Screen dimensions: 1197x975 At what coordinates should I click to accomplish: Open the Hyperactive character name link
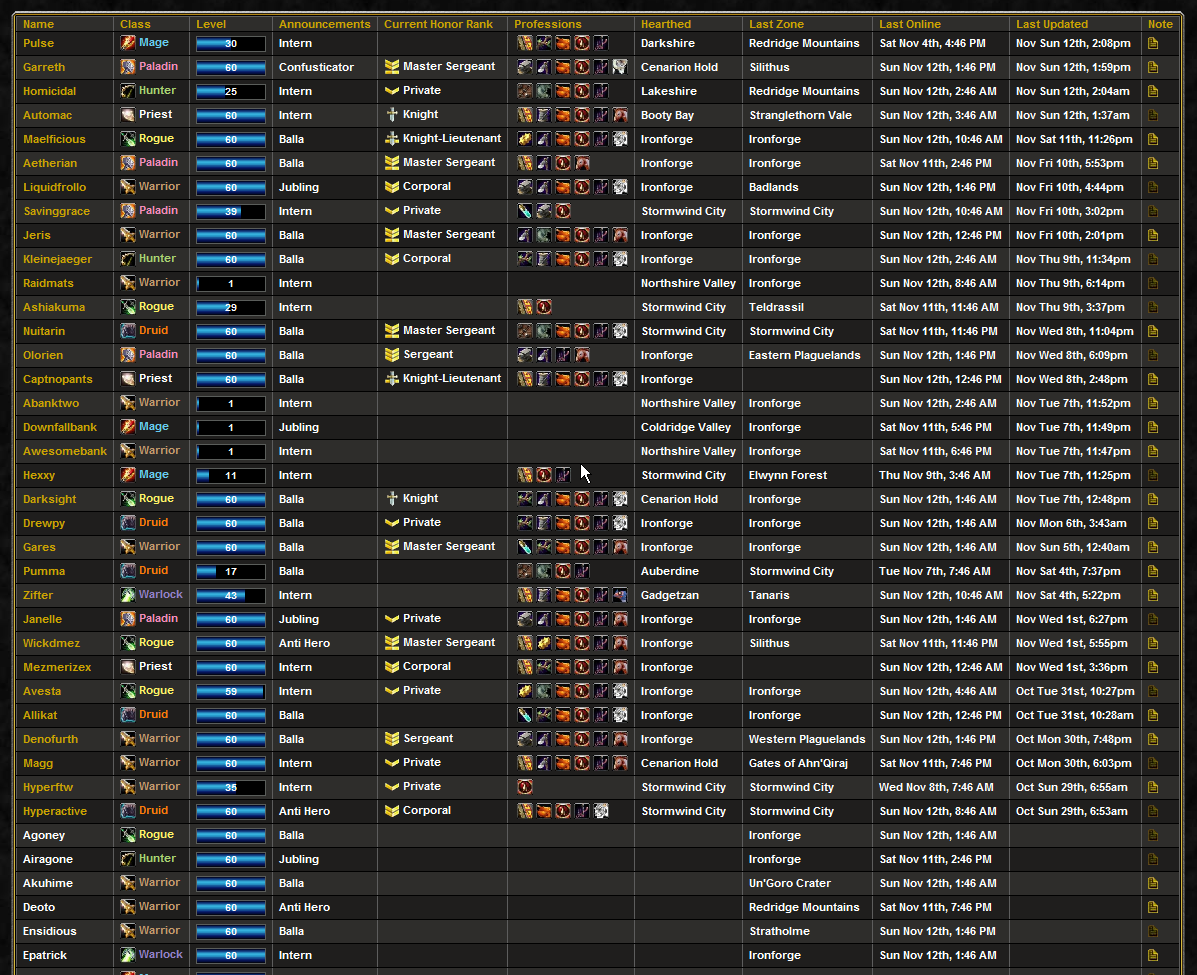point(55,811)
